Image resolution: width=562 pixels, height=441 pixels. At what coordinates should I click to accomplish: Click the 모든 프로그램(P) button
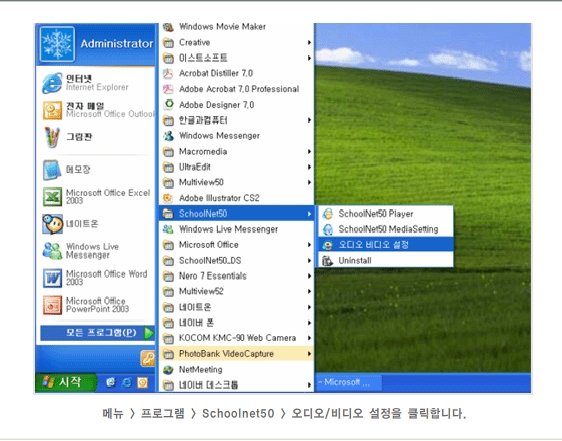(97, 333)
